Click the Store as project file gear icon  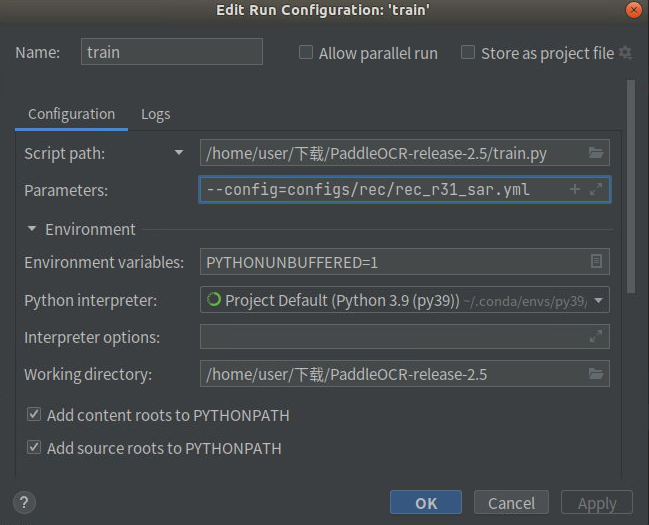click(x=626, y=53)
